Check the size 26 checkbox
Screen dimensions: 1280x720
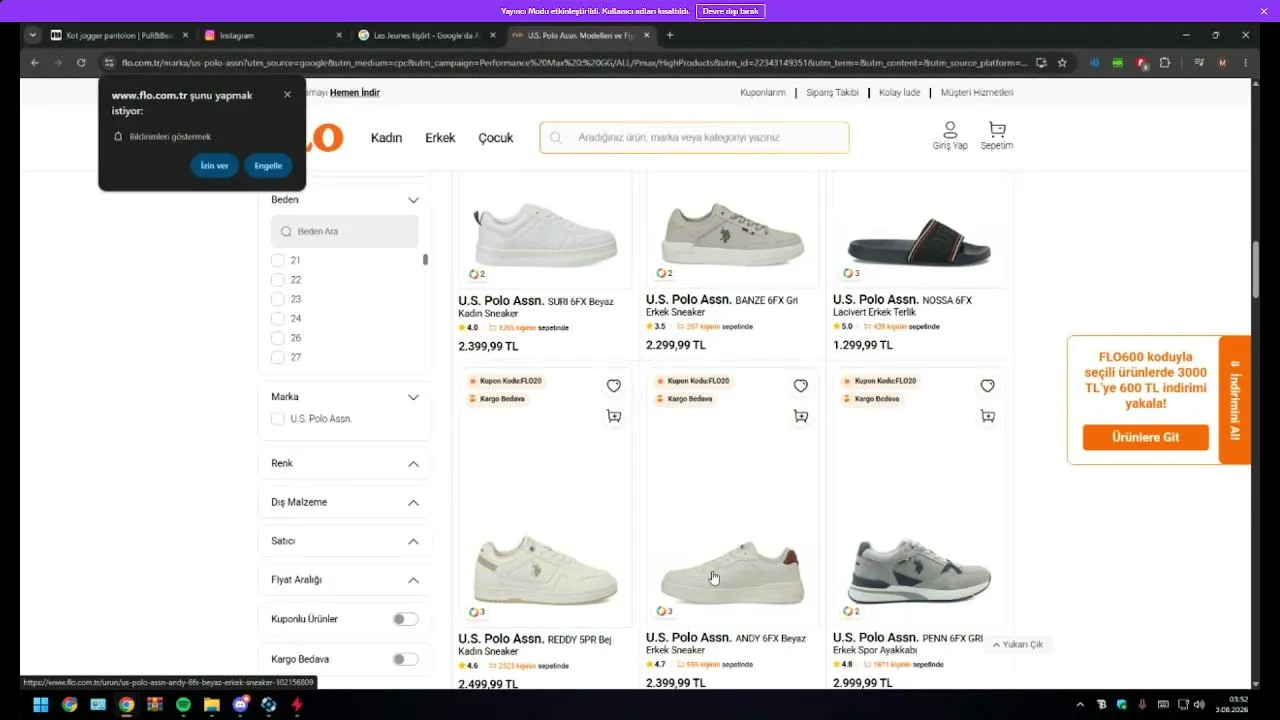(x=278, y=338)
